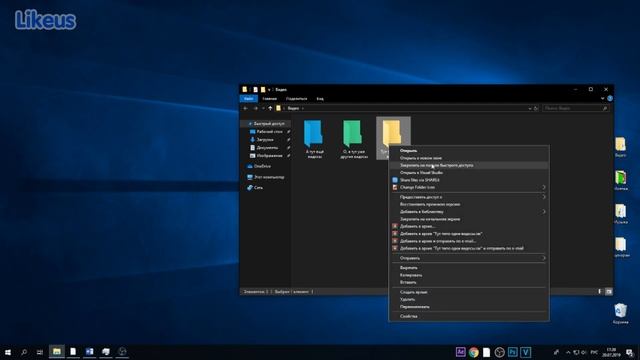Choose Вставить in the context menu
This screenshot has height=360, width=640.
[x=469, y=282]
